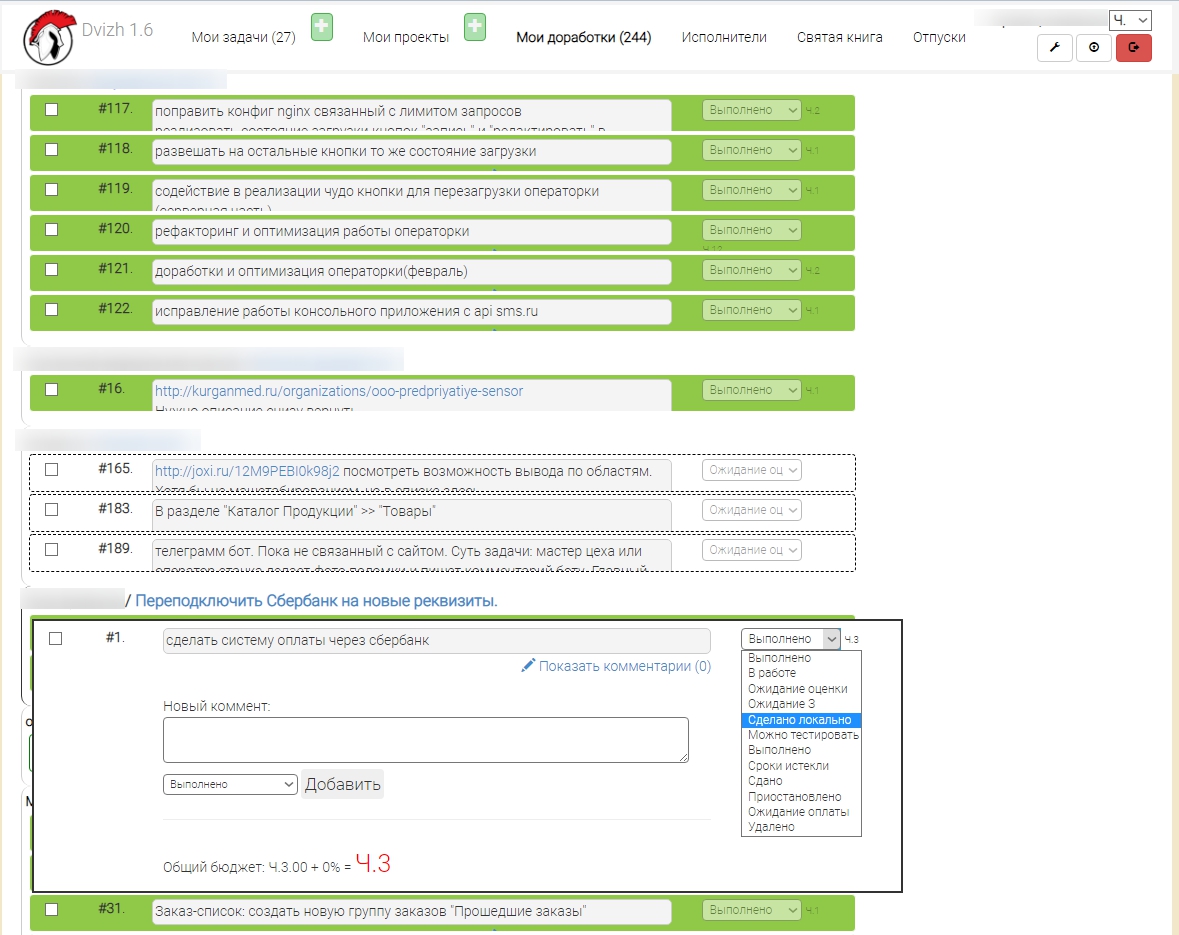1179x935 pixels.
Task: Open the Исполнители tab
Action: (x=724, y=38)
